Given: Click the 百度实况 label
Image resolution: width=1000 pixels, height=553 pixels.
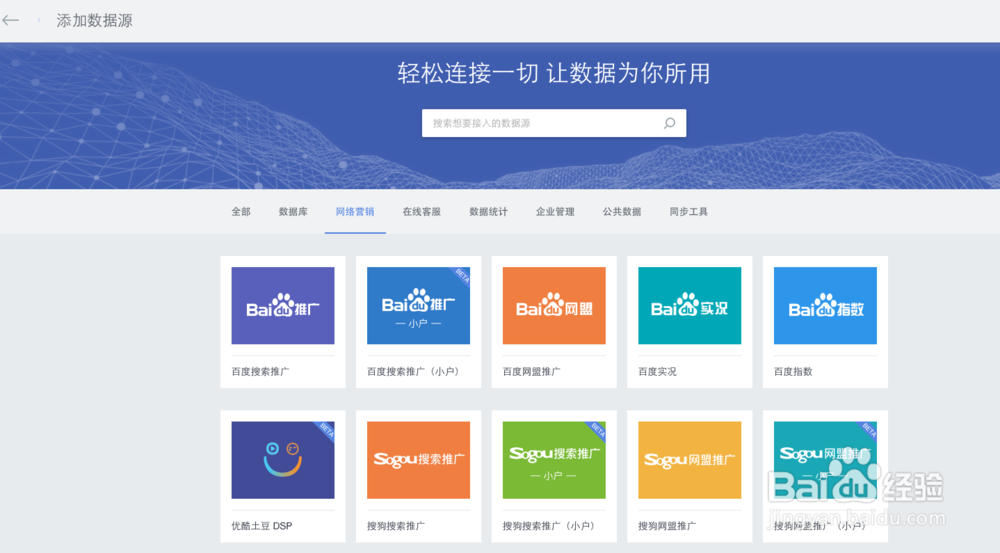Looking at the screenshot, I should coord(658,371).
